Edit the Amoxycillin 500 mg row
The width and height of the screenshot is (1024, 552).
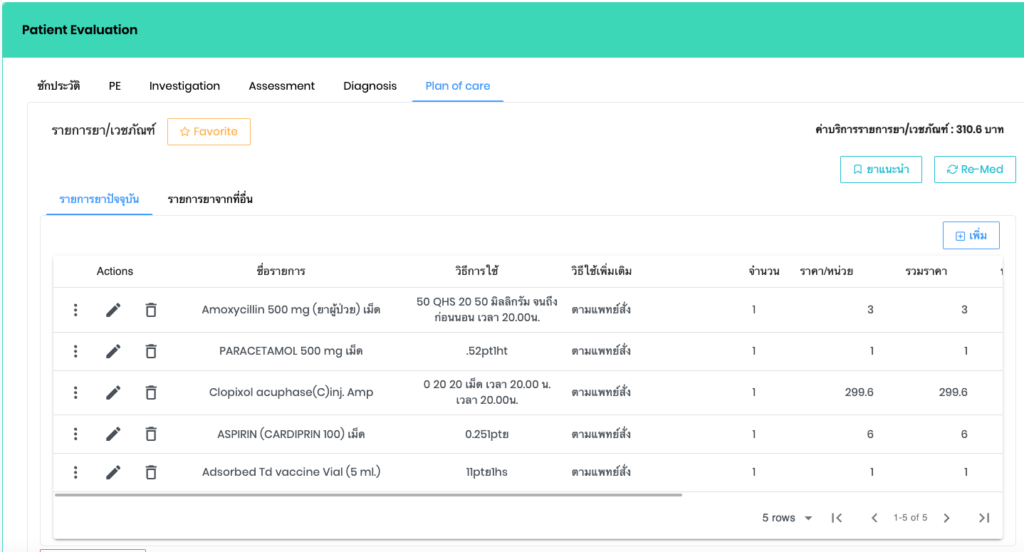113,310
